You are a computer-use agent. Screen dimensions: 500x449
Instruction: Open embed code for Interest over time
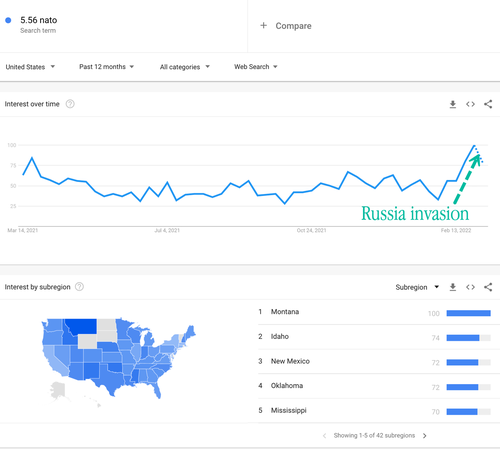[x=470, y=104]
